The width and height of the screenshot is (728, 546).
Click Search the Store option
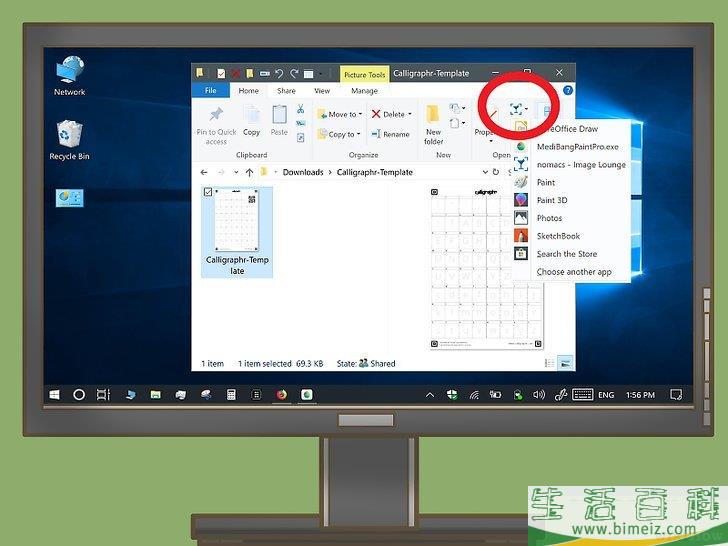point(572,254)
